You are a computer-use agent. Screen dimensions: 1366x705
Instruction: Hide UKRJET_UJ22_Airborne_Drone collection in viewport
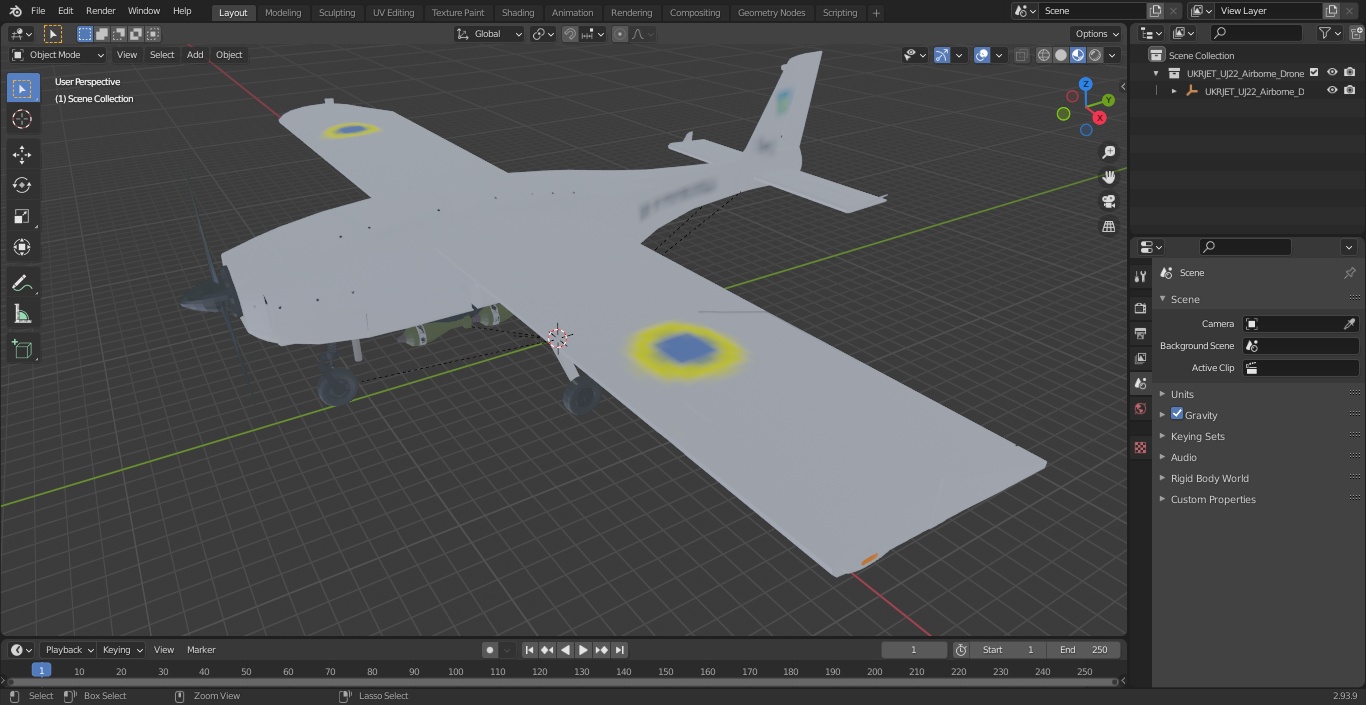pos(1332,73)
